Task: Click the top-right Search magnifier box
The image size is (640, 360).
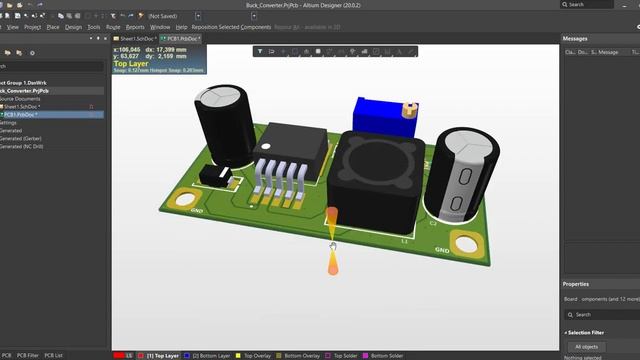Action: point(587,4)
